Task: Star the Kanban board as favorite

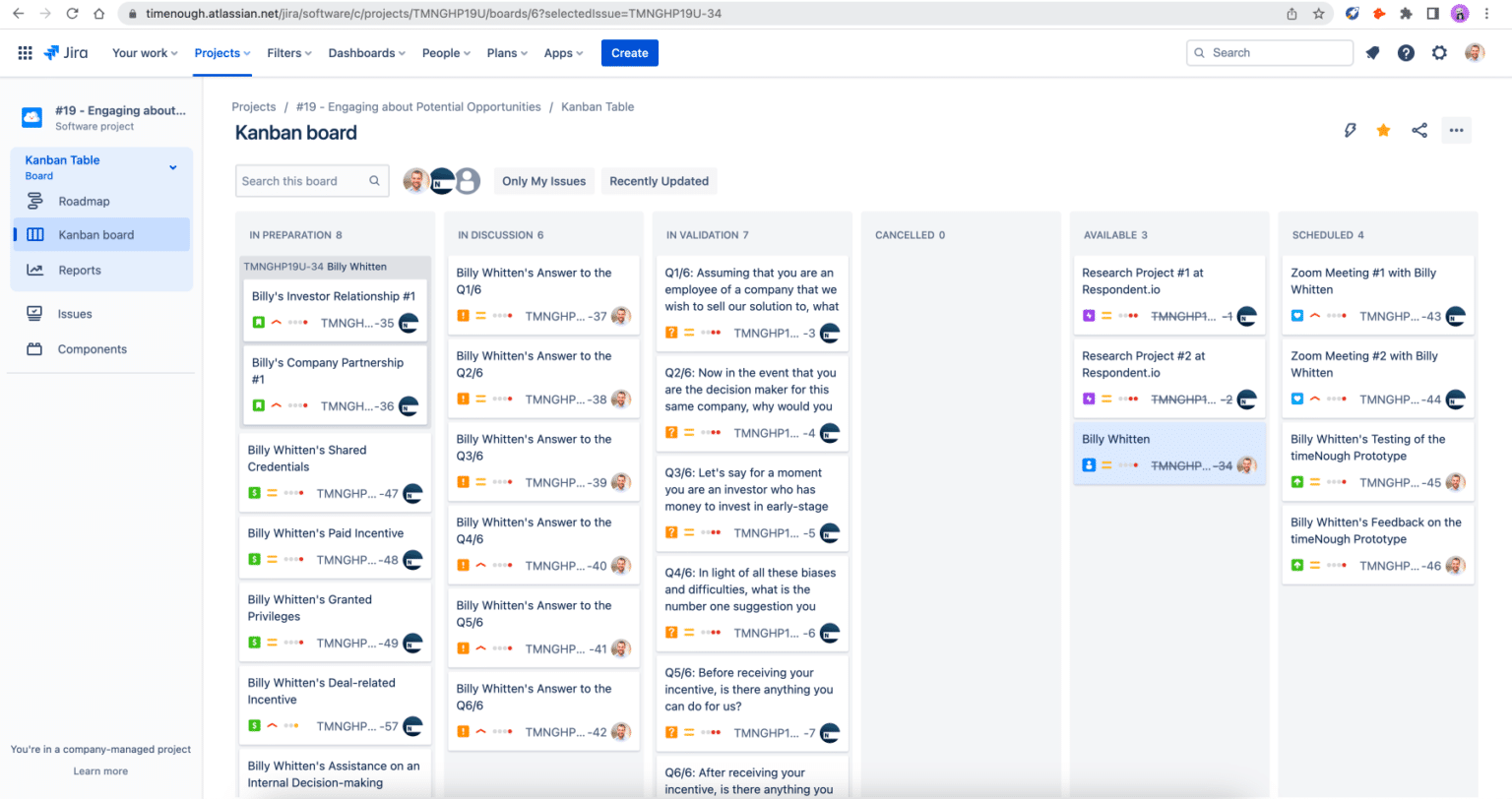Action: [1383, 130]
